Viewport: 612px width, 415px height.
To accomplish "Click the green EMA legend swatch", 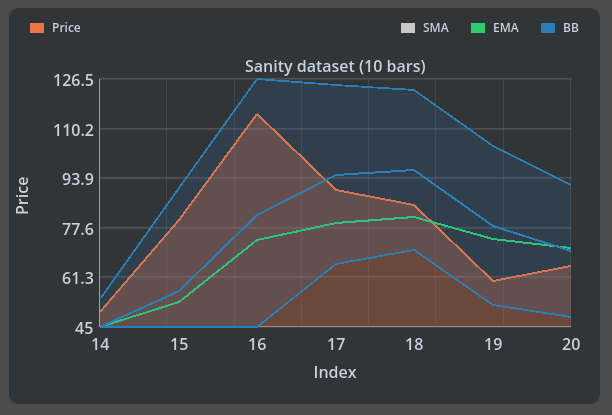I will pos(477,28).
